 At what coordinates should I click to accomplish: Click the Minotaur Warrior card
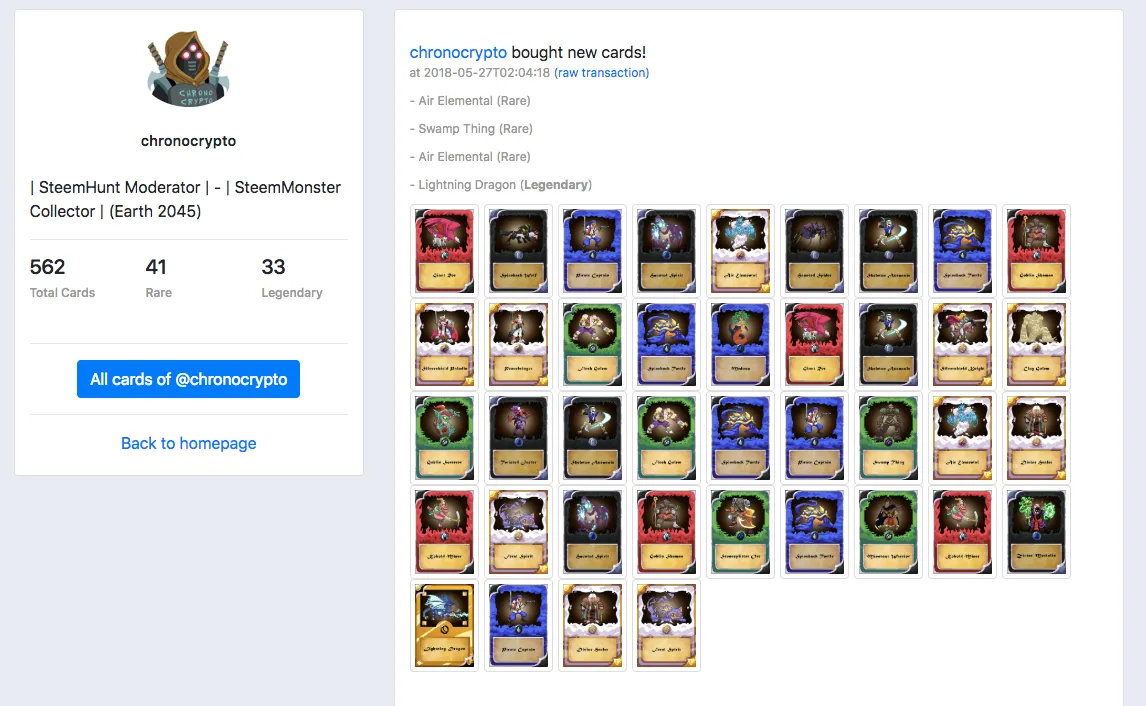click(x=888, y=532)
